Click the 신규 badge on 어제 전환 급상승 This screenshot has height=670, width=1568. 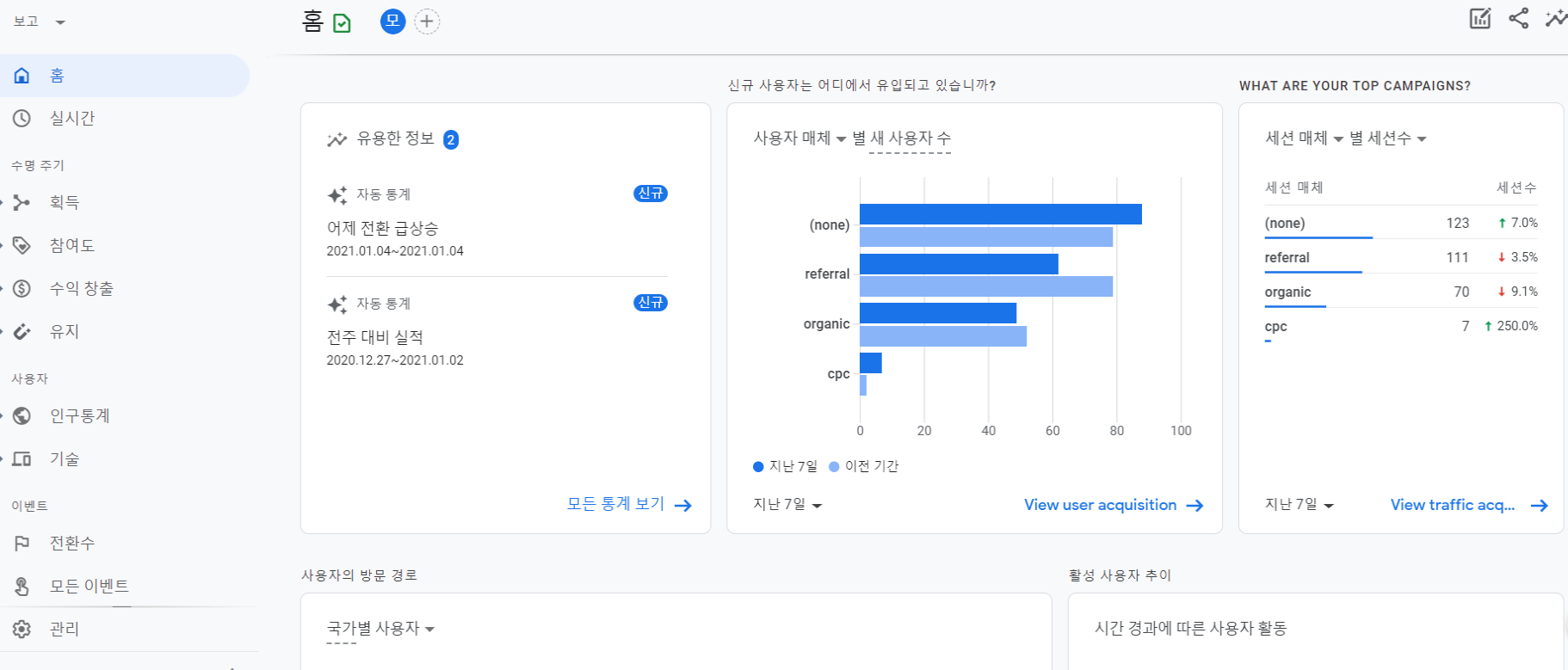651,194
